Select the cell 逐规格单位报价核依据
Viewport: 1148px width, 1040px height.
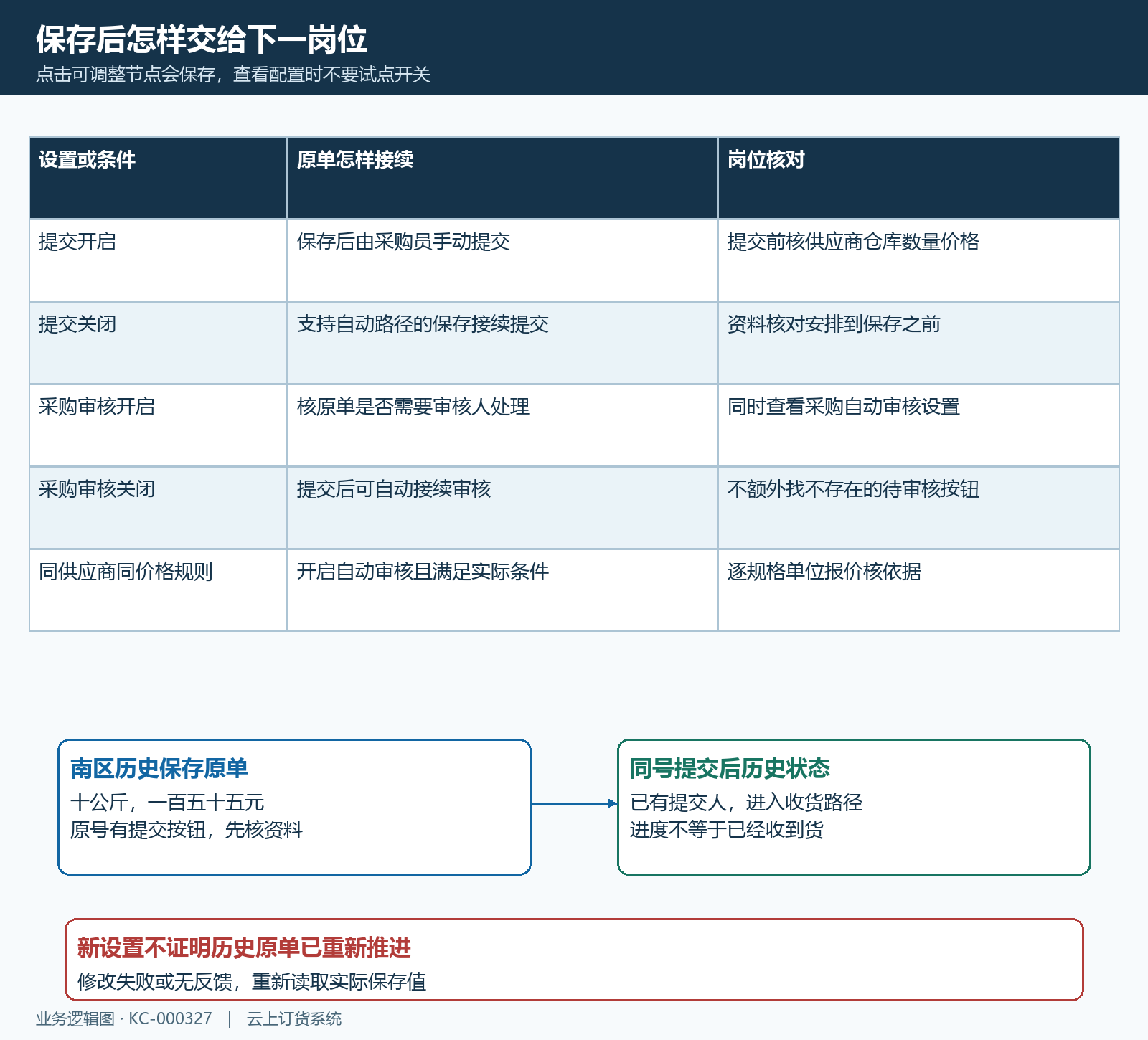[x=918, y=590]
